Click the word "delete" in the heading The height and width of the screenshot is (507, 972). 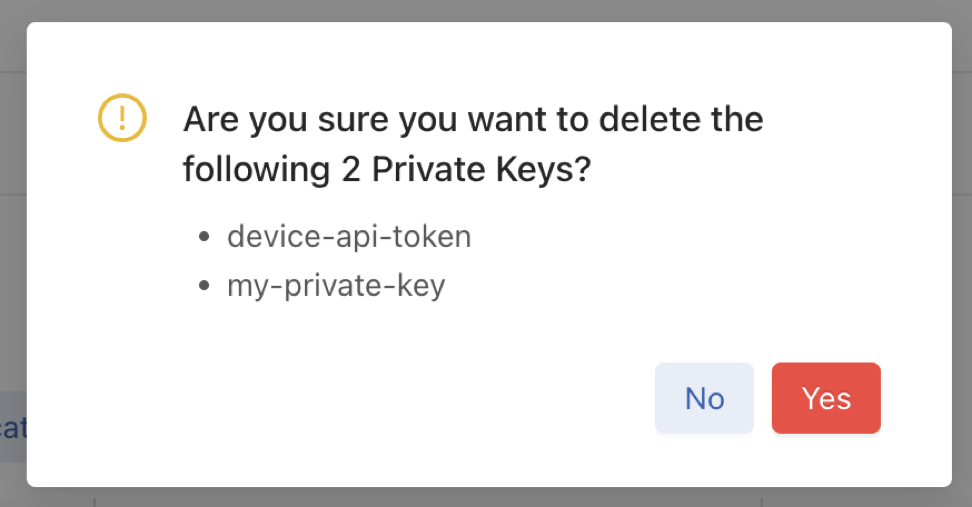(x=642, y=120)
